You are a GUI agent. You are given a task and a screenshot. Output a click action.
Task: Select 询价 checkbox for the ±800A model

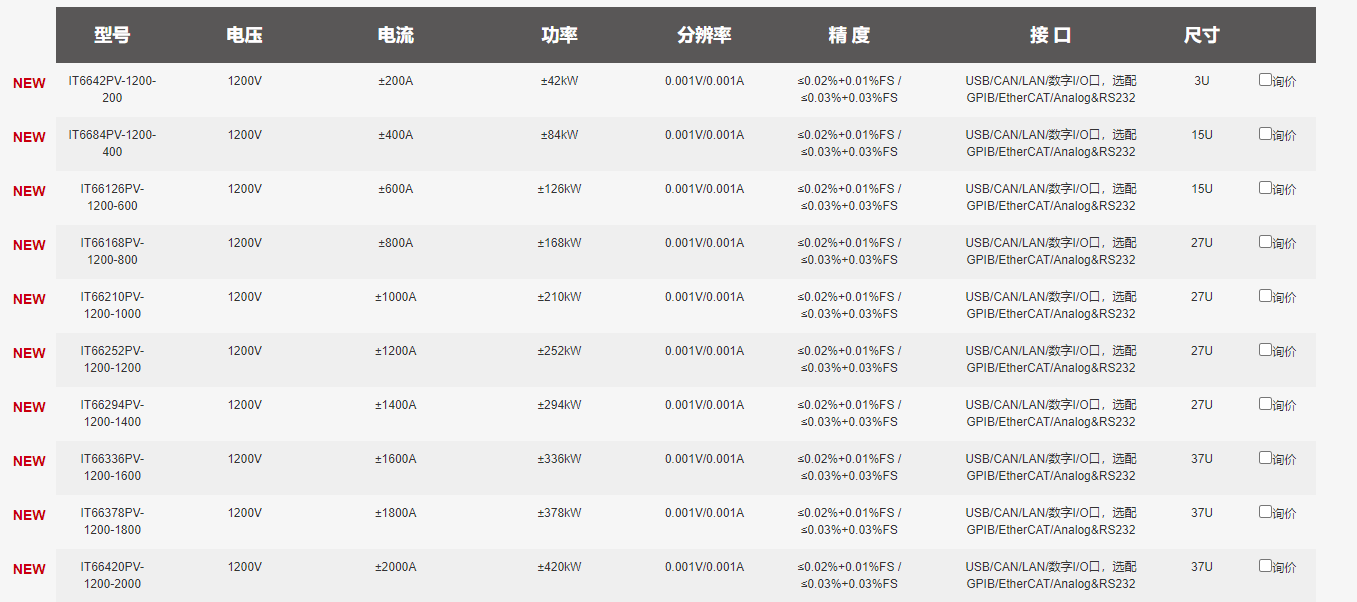pyautogui.click(x=1265, y=242)
